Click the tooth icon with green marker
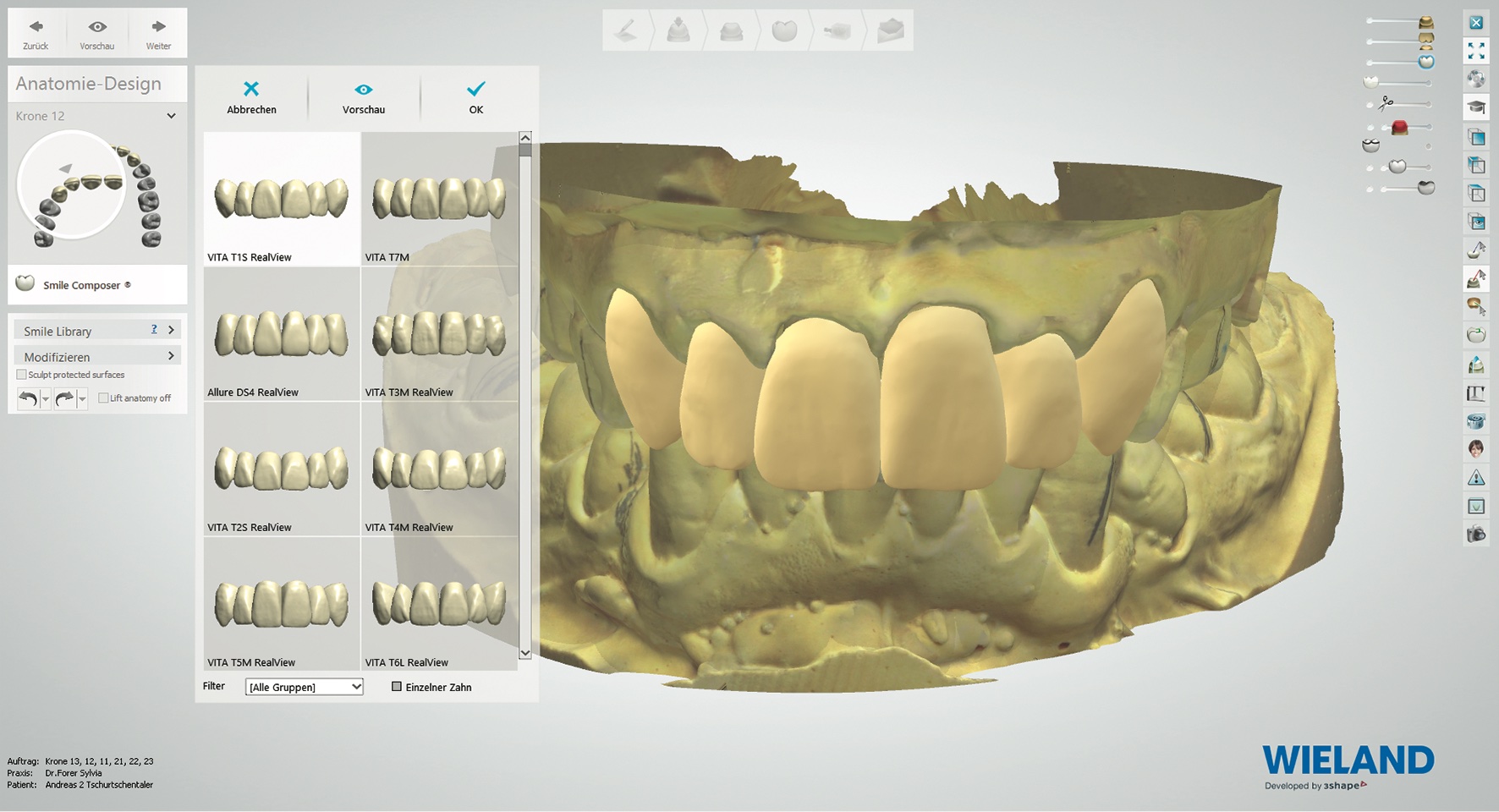This screenshot has height=812, width=1499. tap(1476, 335)
